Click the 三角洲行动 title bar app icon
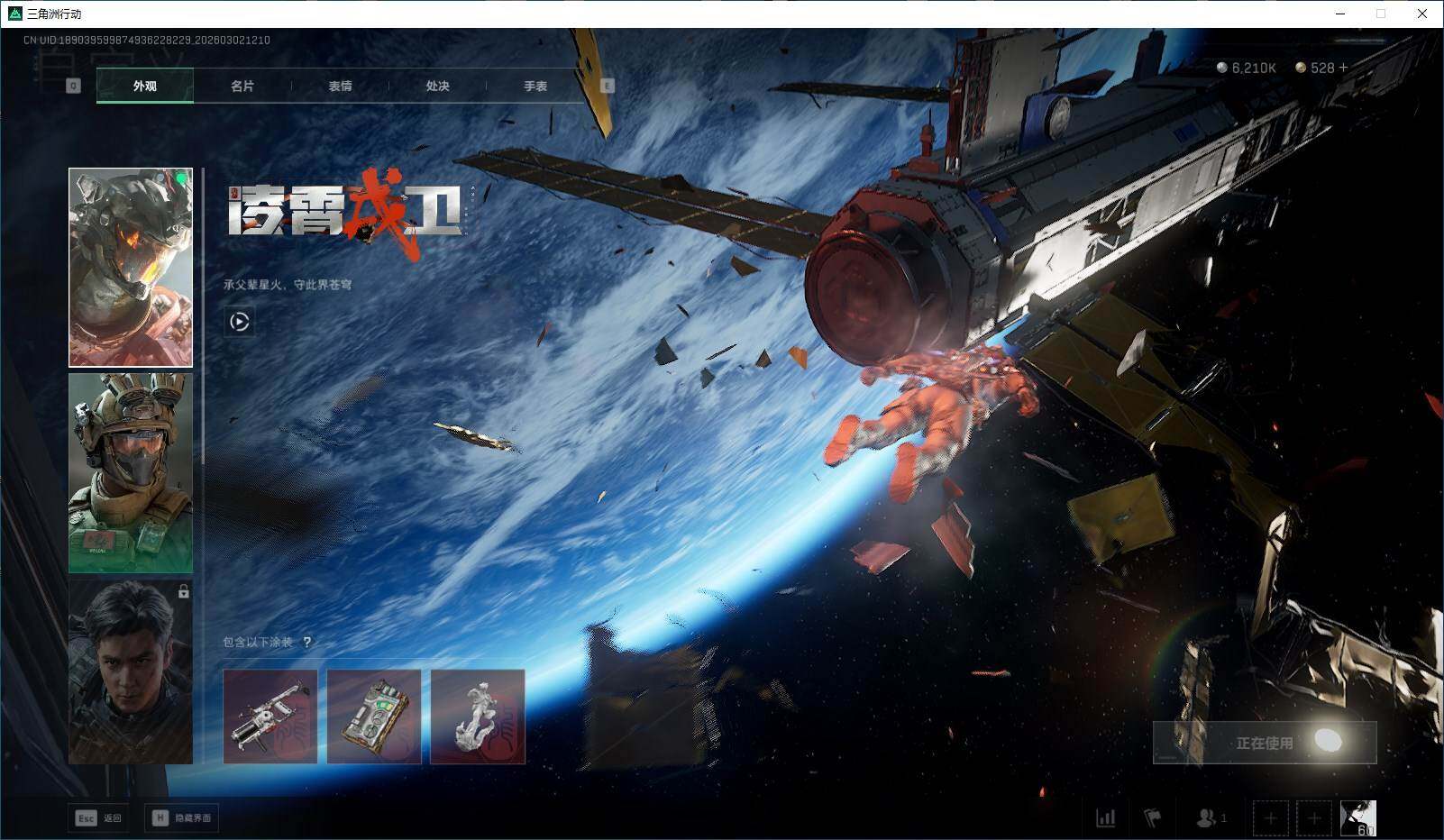The image size is (1444, 840). [14, 14]
